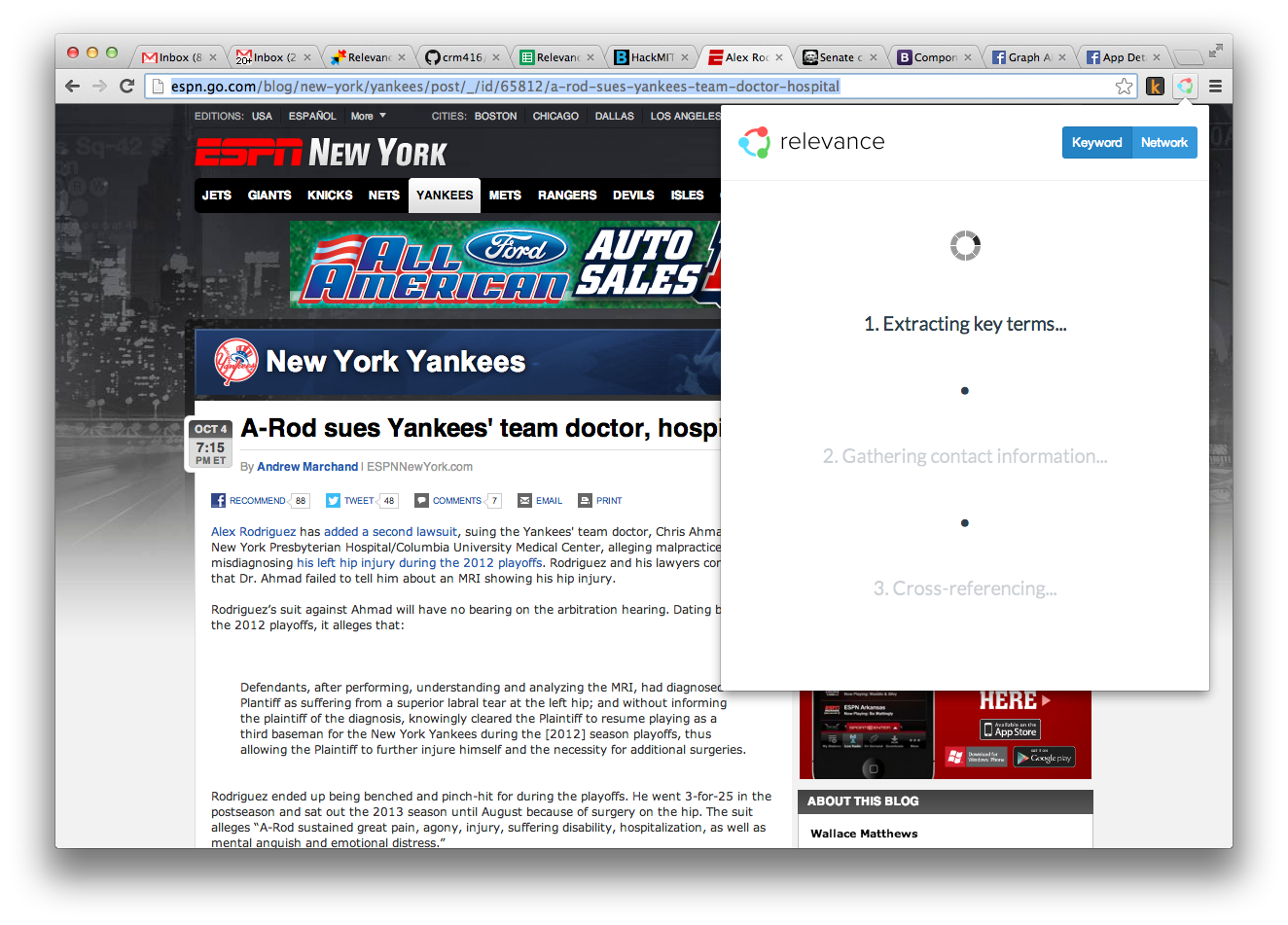Open the Kippt 'k' extension icon
This screenshot has height=925, width=1288.
1155,87
